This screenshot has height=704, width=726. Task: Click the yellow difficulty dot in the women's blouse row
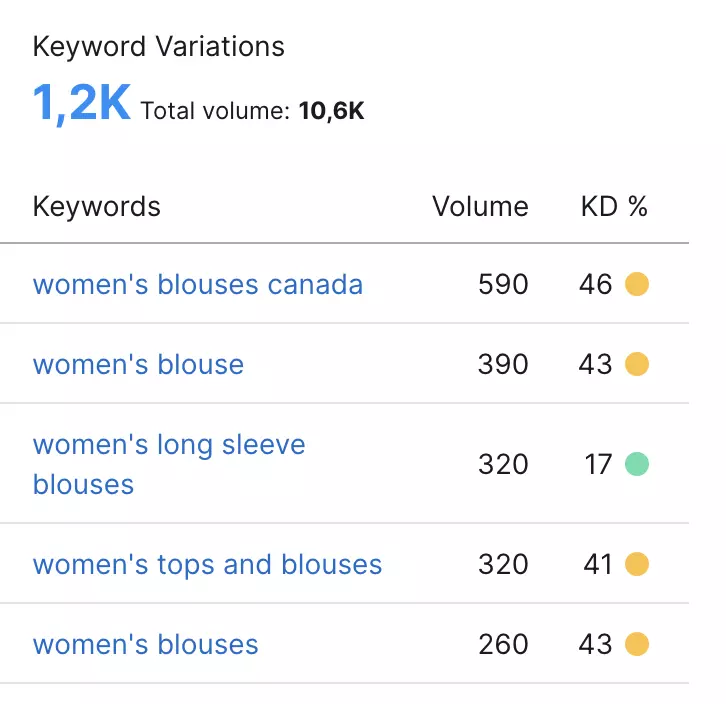coord(637,365)
